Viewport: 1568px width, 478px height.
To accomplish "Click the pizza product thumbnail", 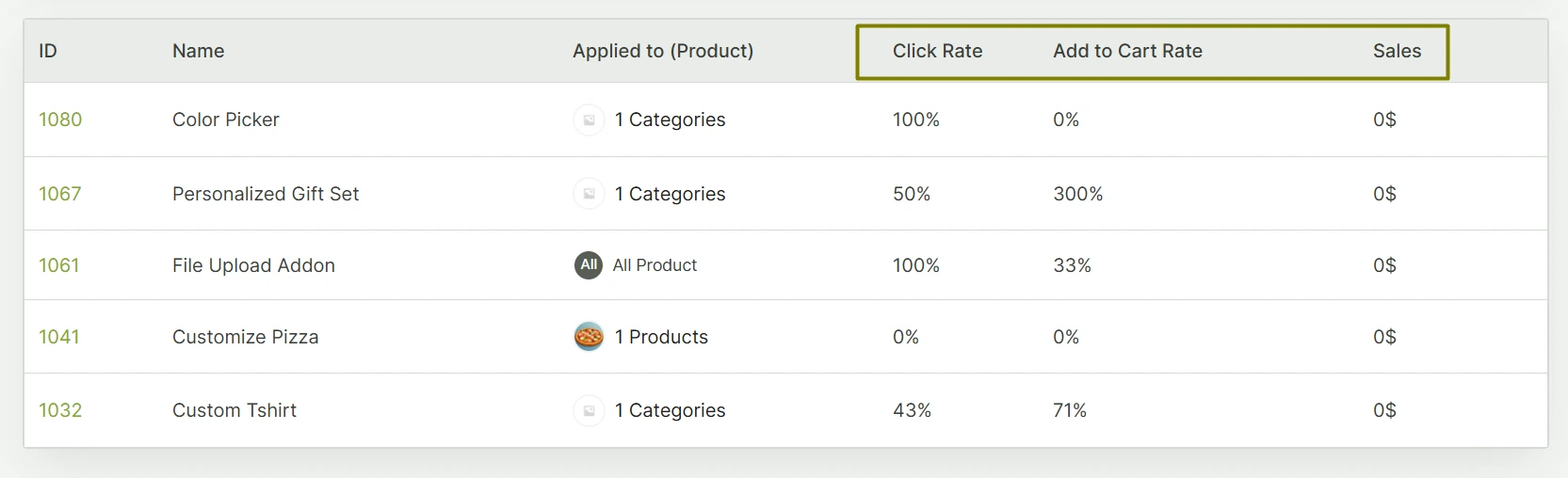I will click(589, 337).
